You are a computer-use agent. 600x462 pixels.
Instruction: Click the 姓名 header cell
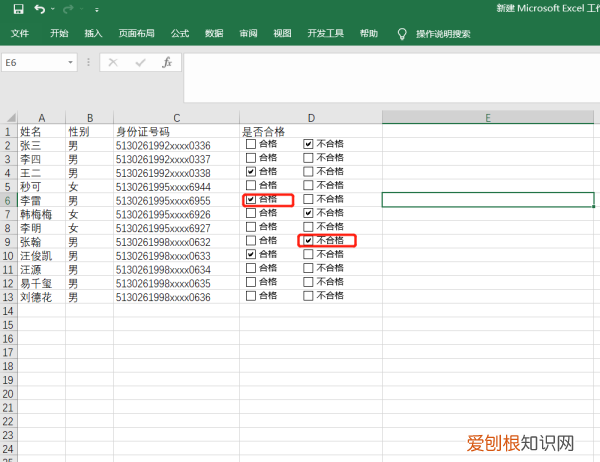41,132
